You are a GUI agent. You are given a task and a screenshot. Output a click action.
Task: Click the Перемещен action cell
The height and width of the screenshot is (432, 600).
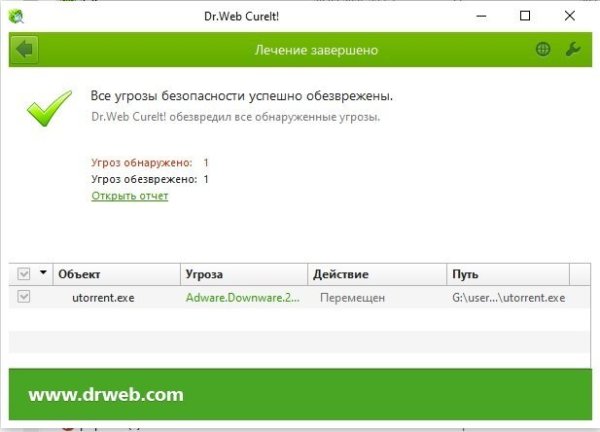pos(352,298)
